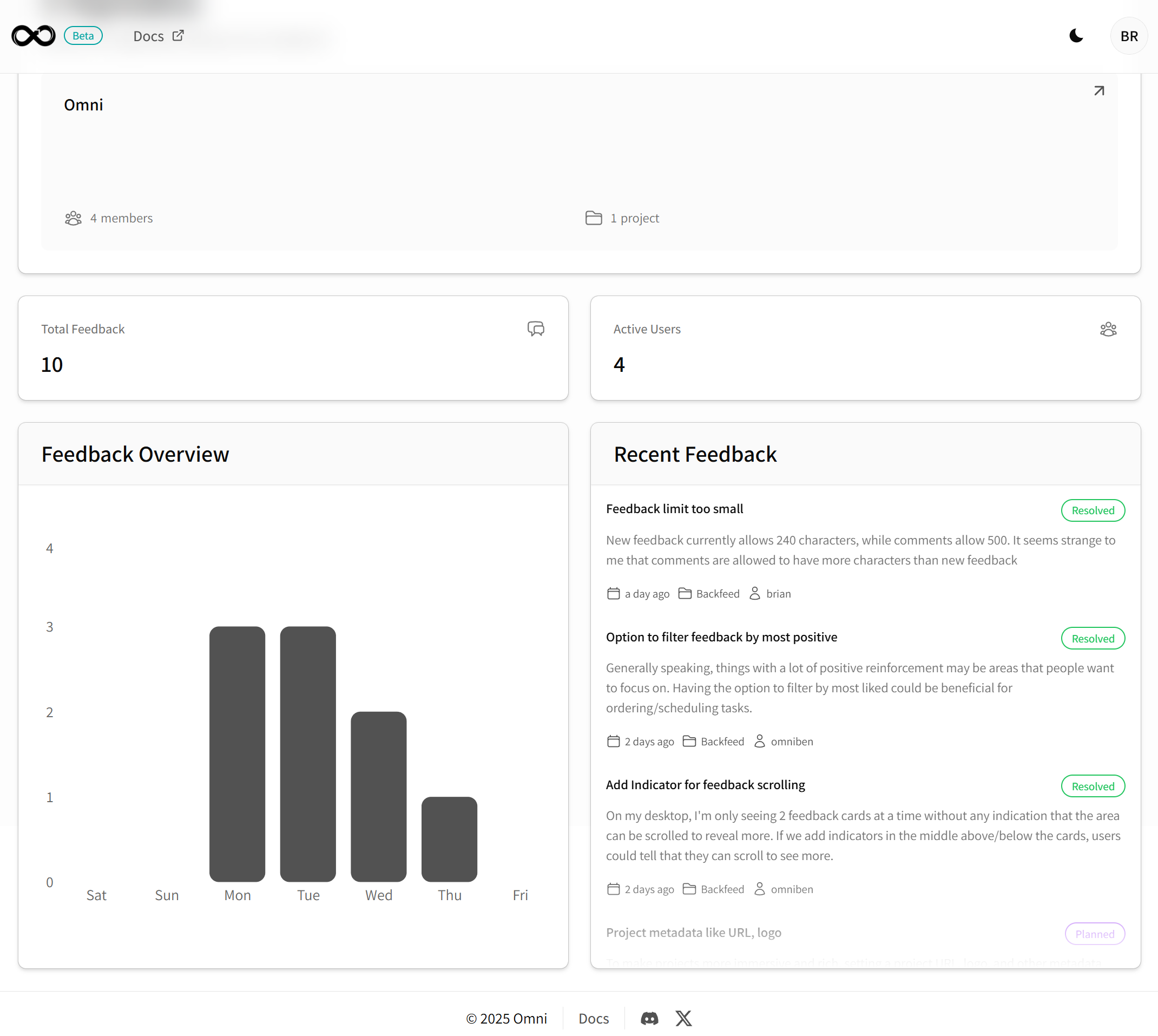The width and height of the screenshot is (1158, 1036).
Task: Open the BR user avatar menu
Action: pos(1129,36)
